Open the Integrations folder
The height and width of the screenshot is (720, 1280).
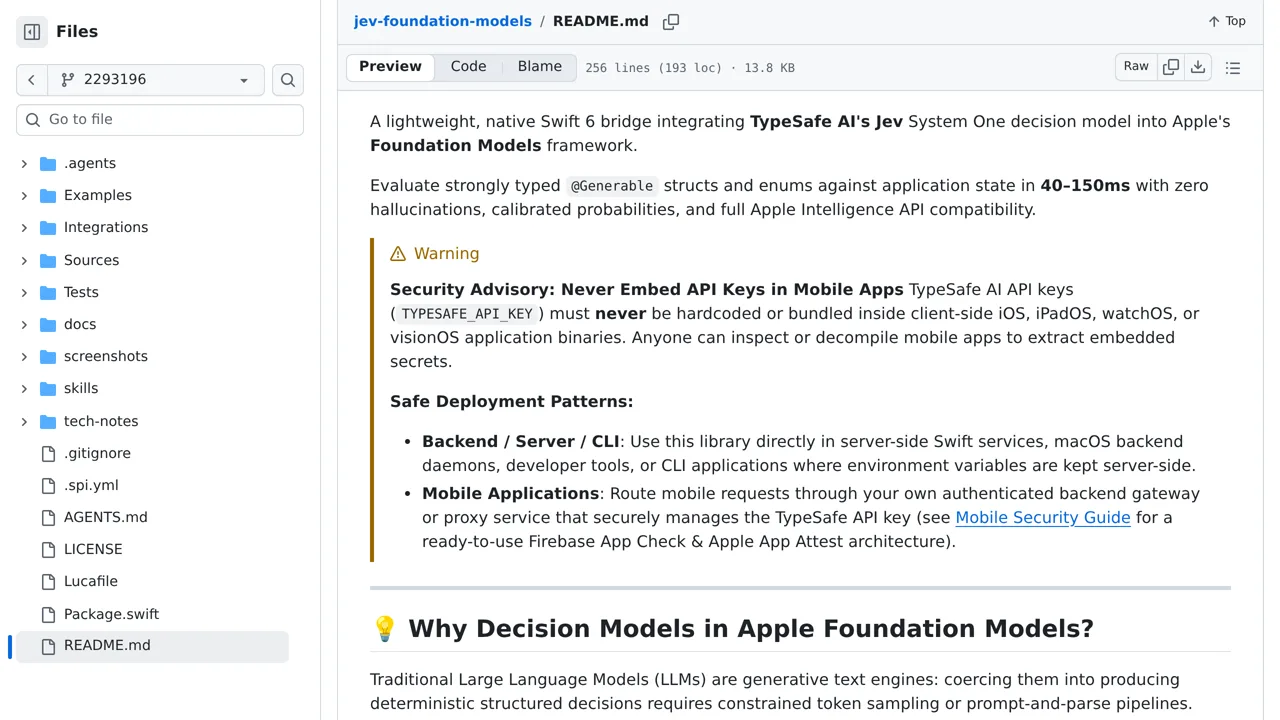click(x=106, y=228)
